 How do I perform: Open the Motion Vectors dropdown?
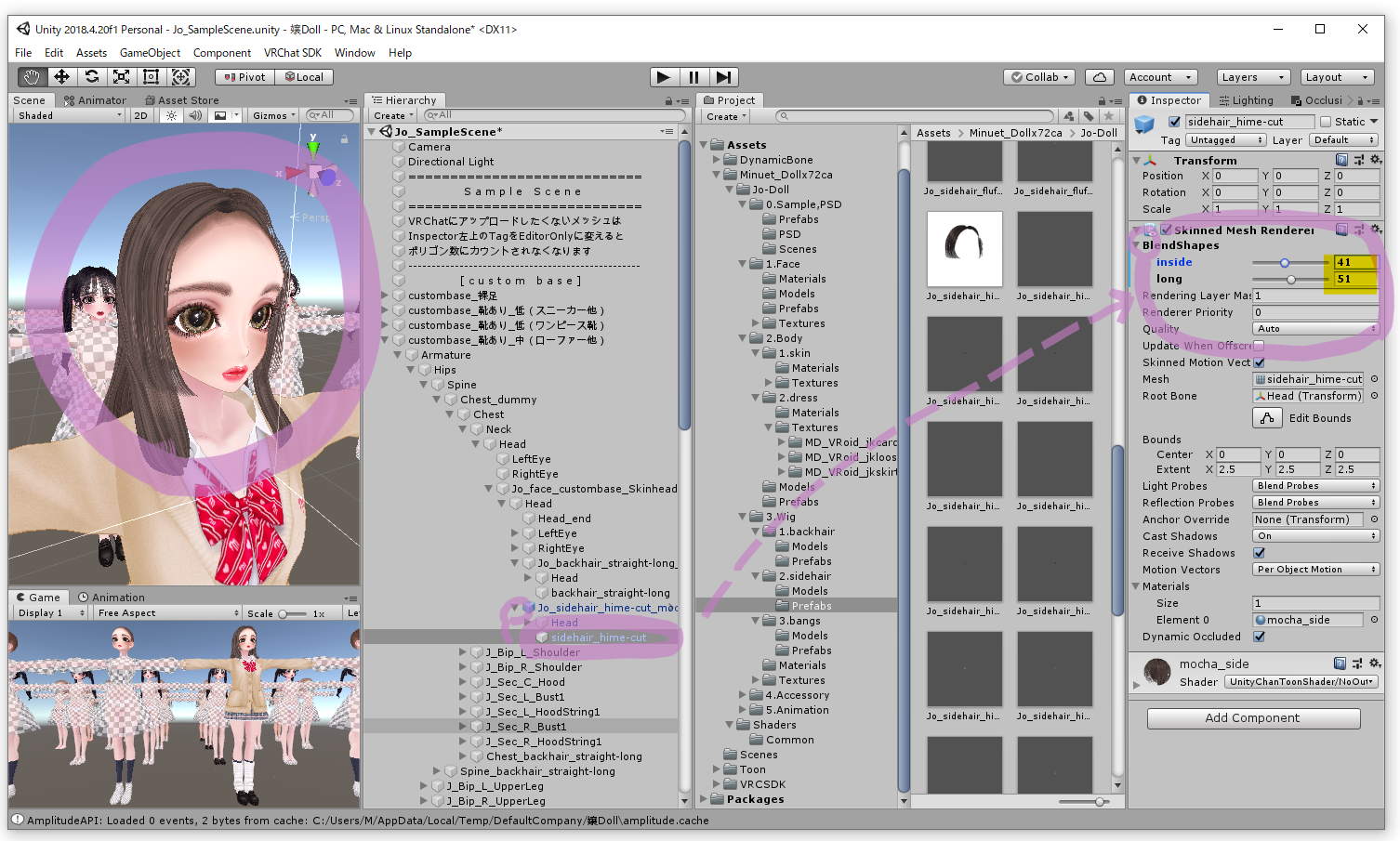click(x=1315, y=570)
